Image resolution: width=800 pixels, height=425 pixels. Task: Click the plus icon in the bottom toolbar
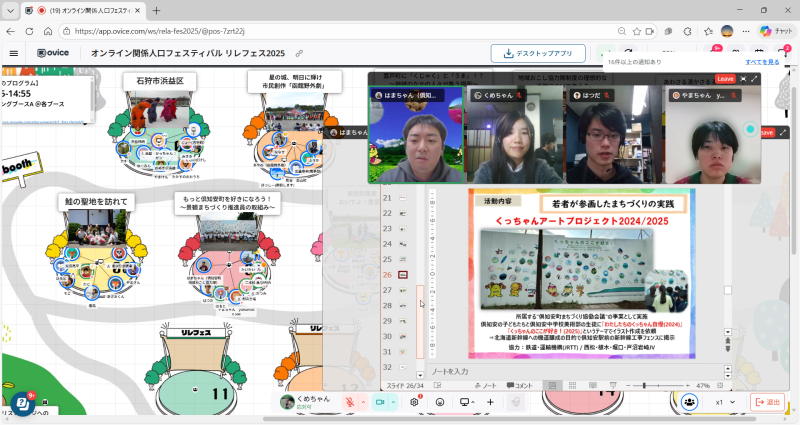pos(490,402)
